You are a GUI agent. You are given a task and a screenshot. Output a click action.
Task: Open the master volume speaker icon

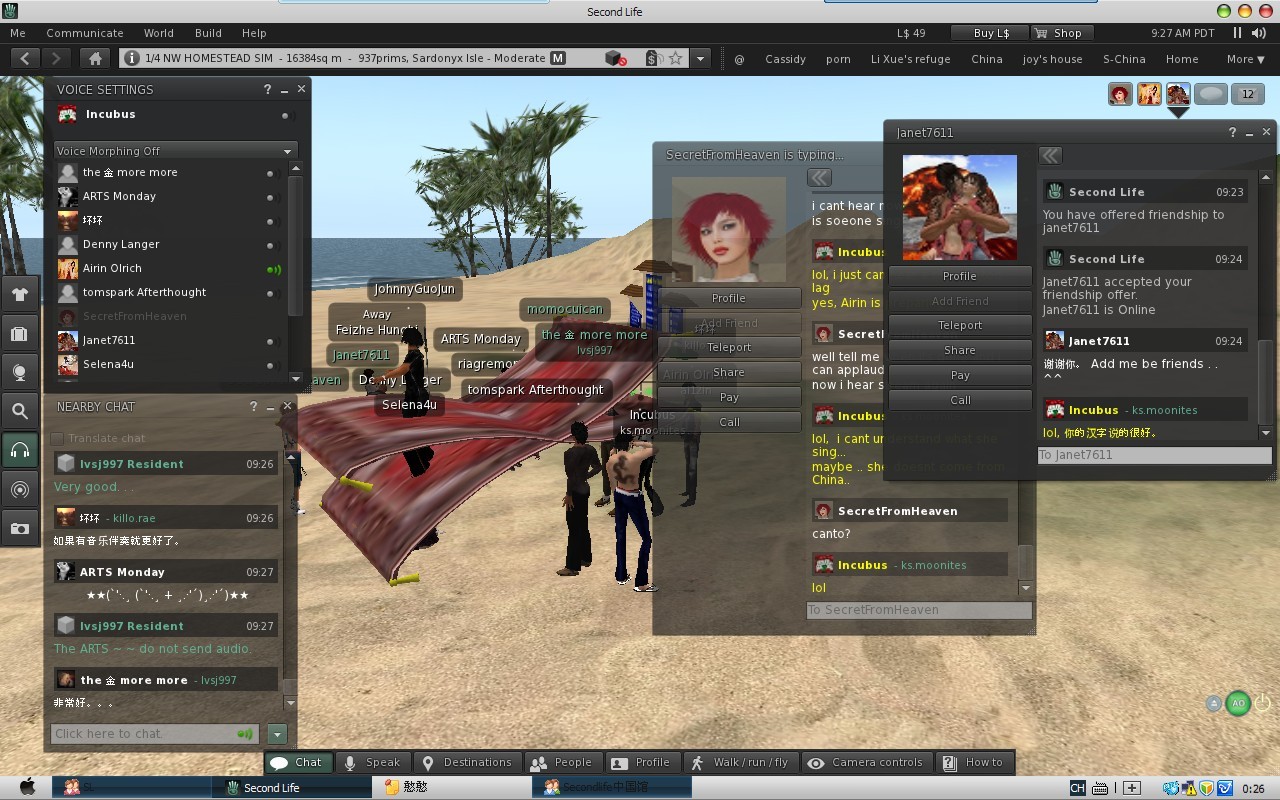pyautogui.click(x=1259, y=33)
